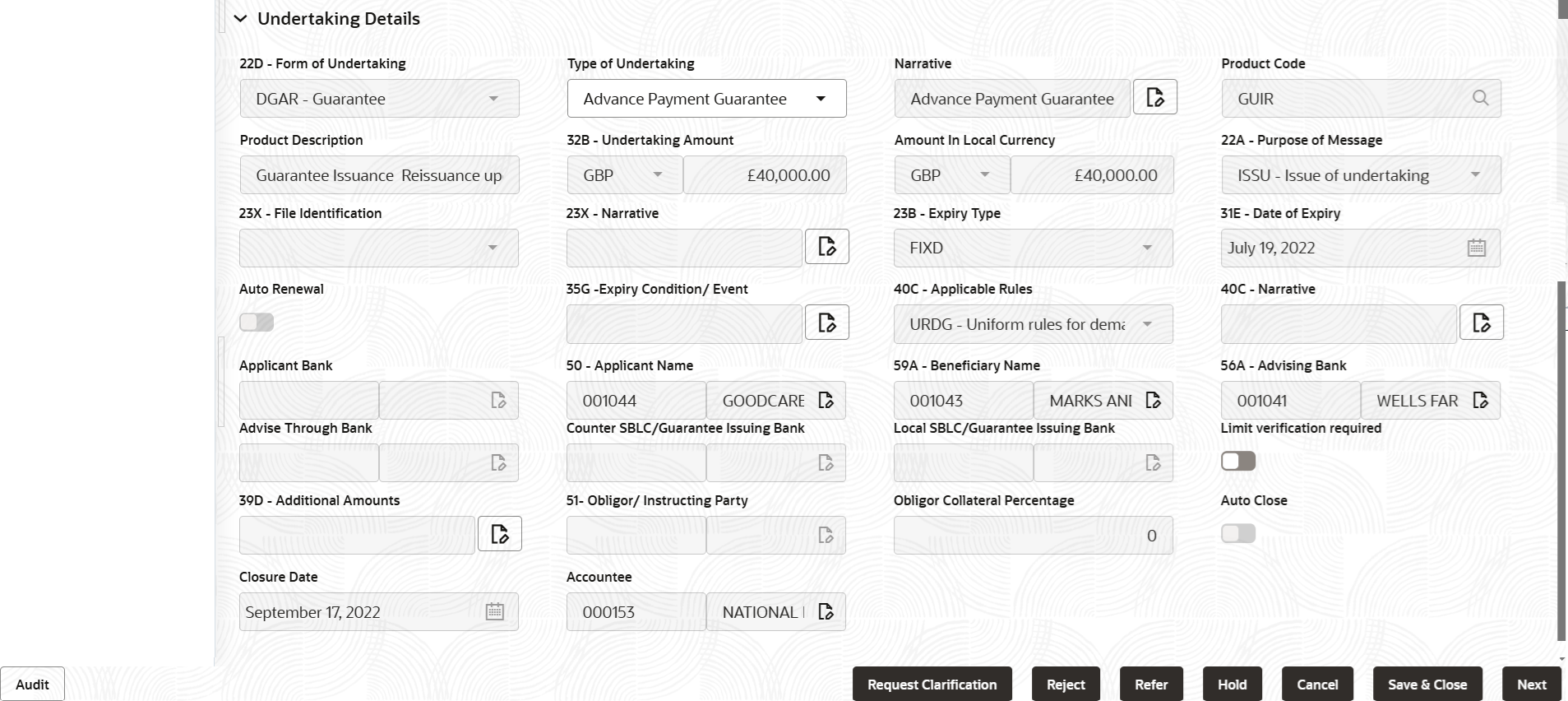Open the 35G Expiry Condition edit icon
The image size is (1568, 701).
[826, 323]
